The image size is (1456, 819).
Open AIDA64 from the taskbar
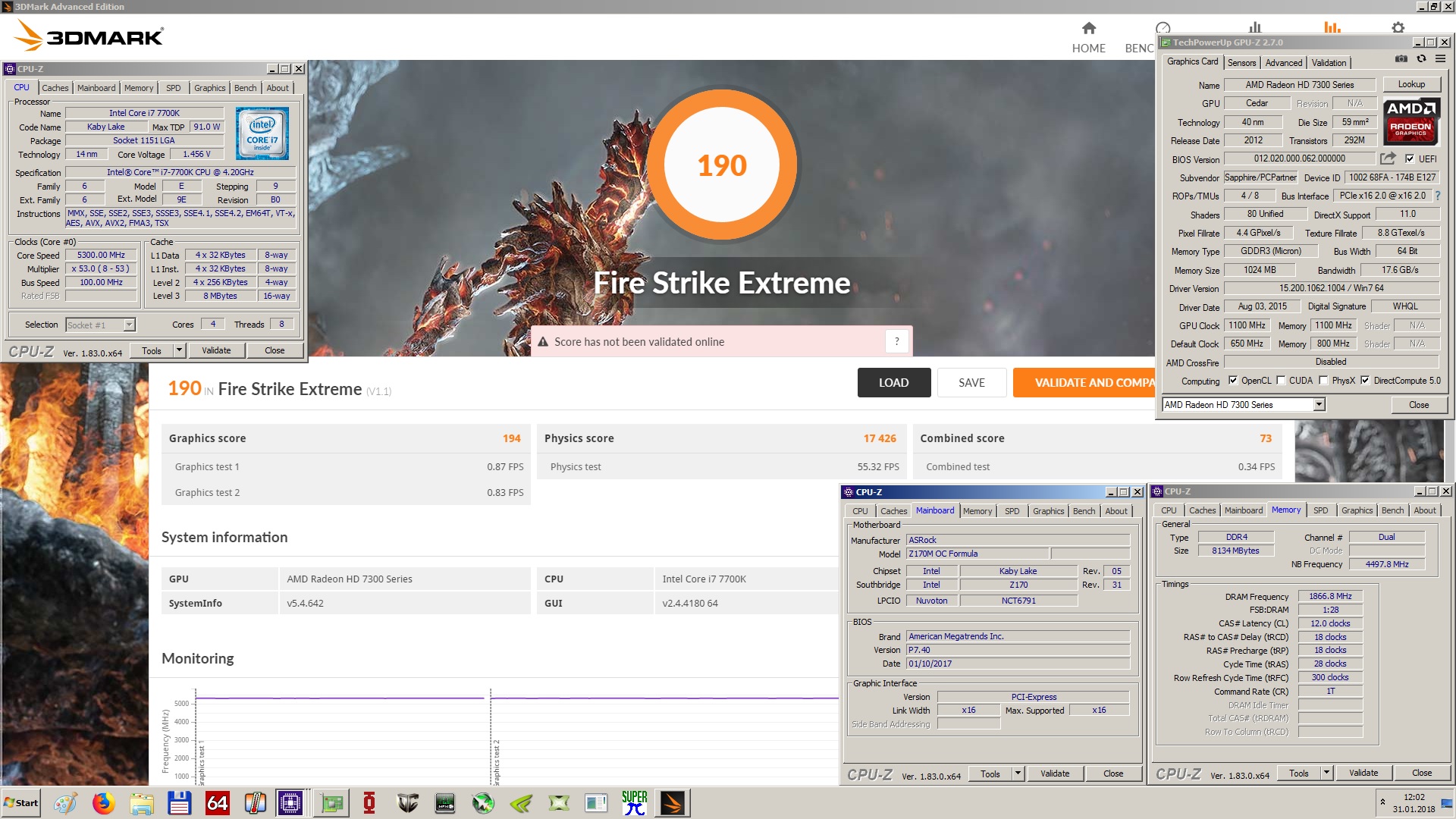tap(217, 803)
